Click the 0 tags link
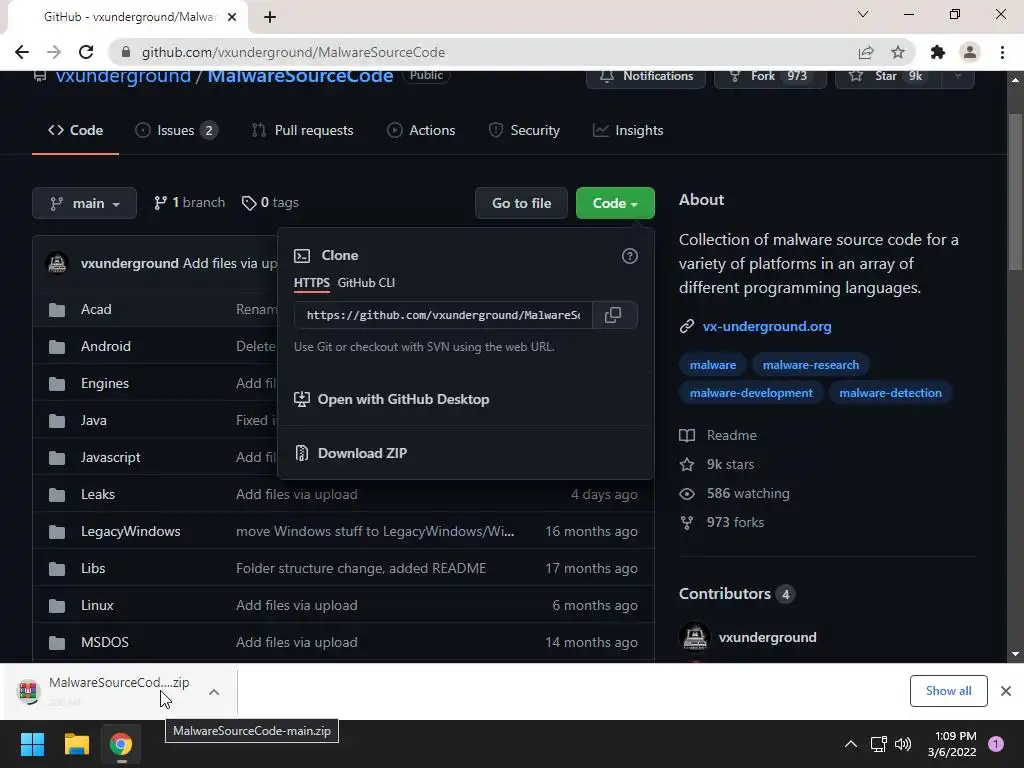This screenshot has width=1024, height=768. 270,202
